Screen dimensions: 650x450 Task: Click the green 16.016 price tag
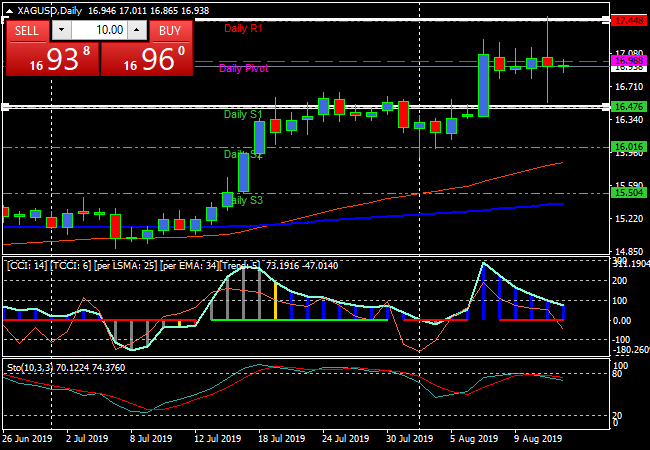click(628, 147)
